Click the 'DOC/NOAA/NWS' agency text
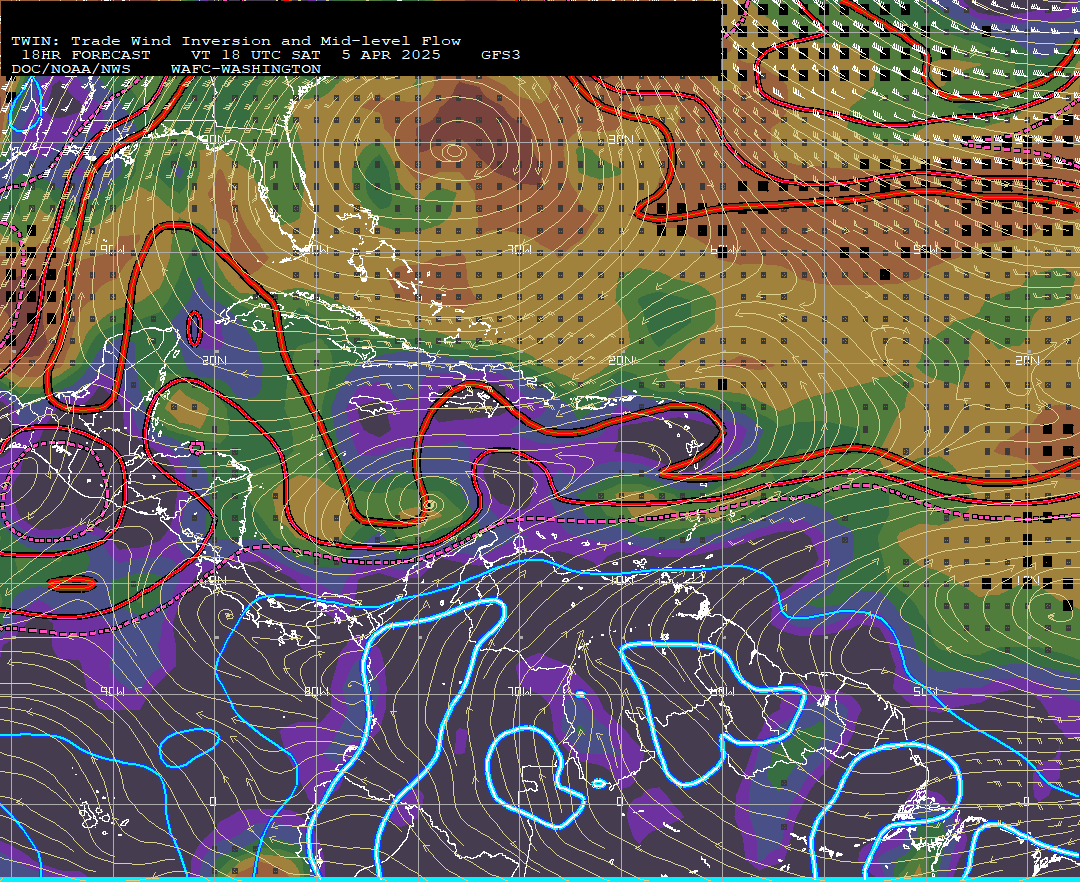 pos(71,70)
